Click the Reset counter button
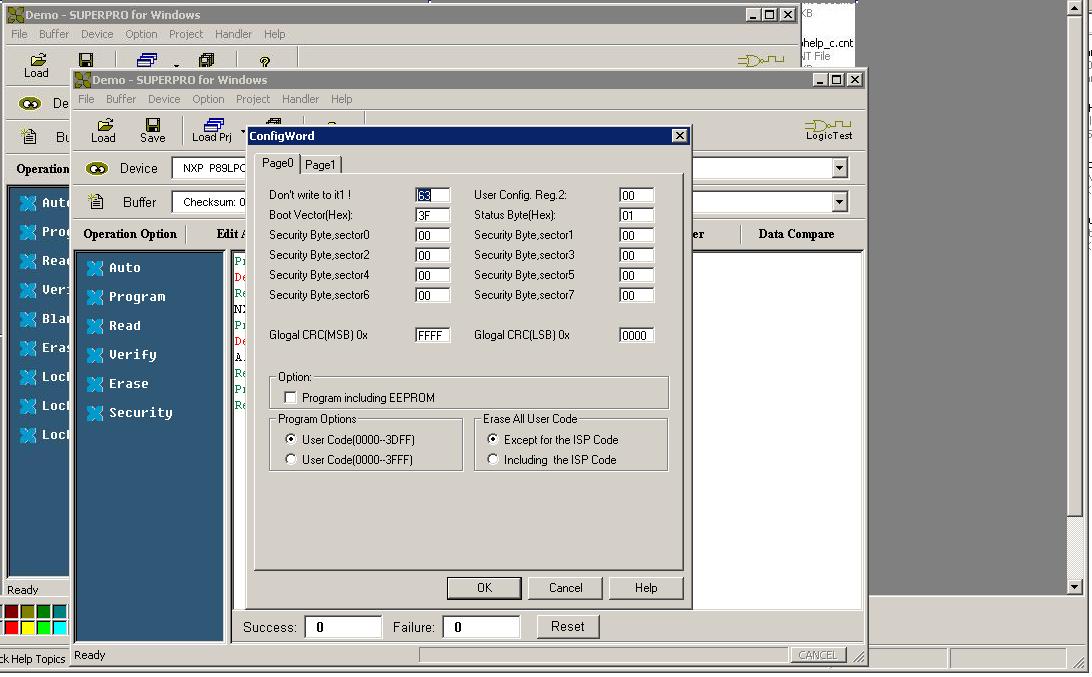The height and width of the screenshot is (677, 1092). (567, 627)
